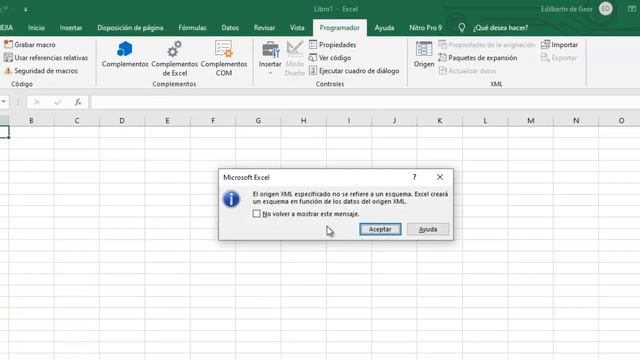Open the Disposición de página tab

tap(130, 27)
